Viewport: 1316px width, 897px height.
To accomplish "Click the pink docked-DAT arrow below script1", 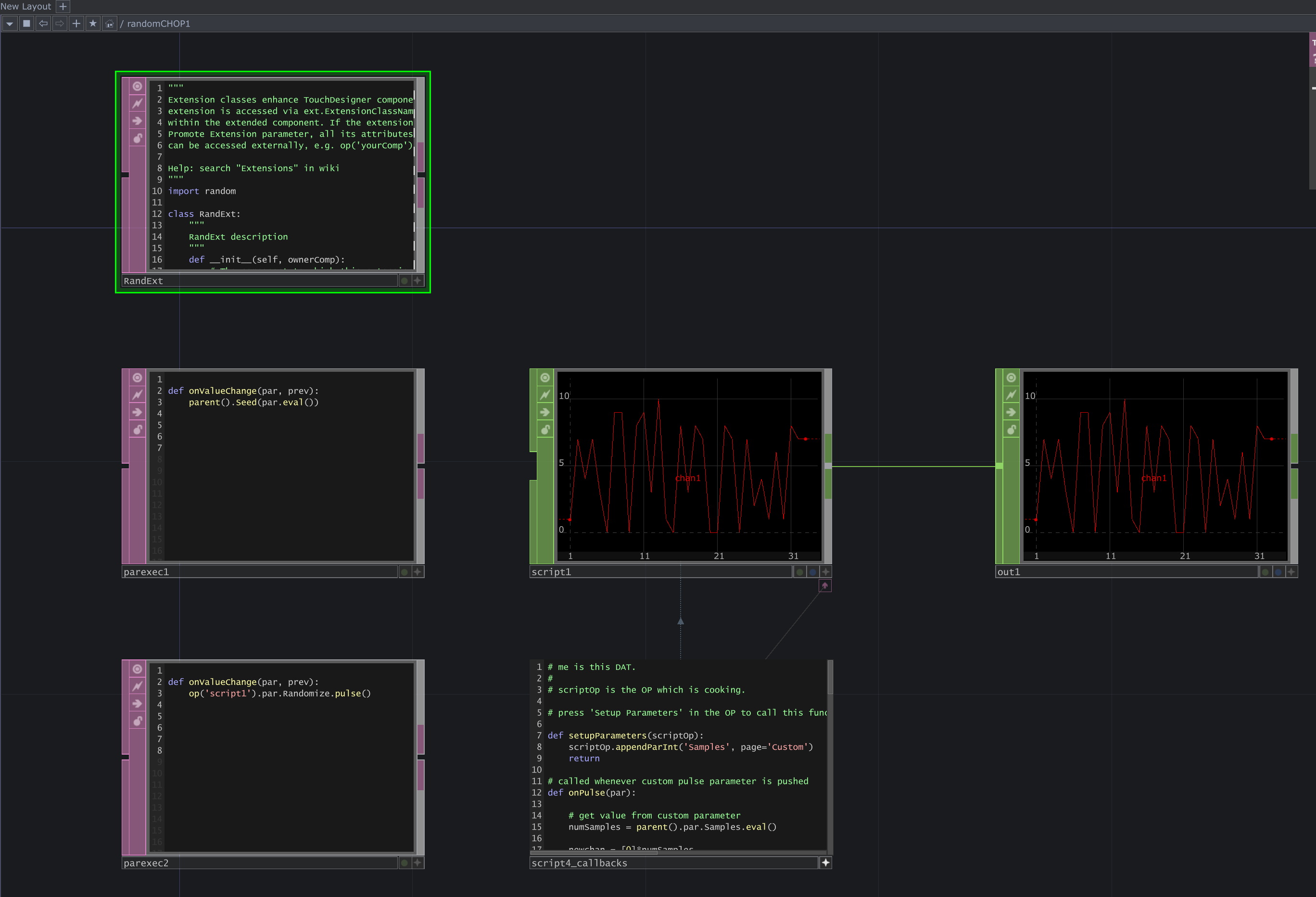I will pos(824,586).
